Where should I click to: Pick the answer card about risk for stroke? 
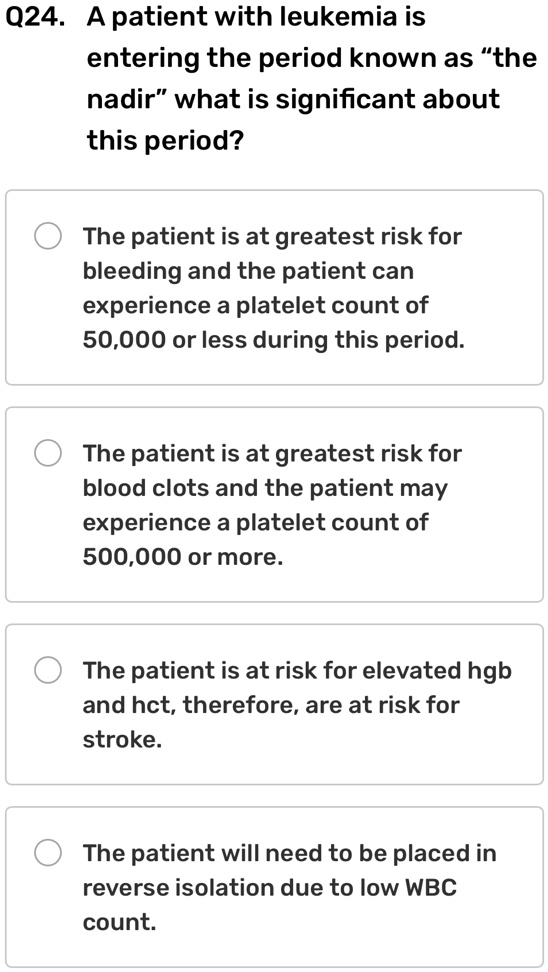(x=274, y=704)
